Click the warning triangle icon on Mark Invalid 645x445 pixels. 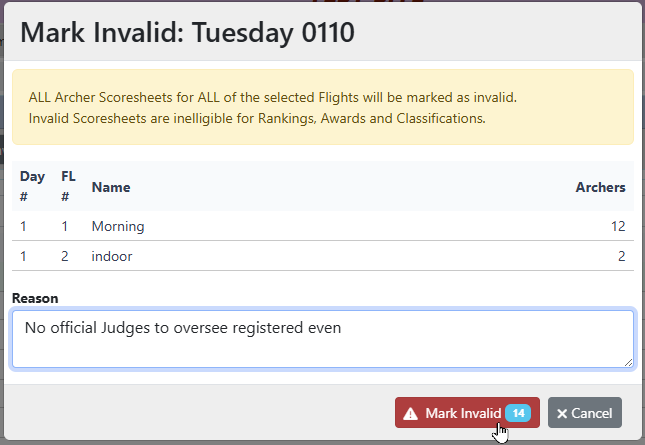[410, 414]
